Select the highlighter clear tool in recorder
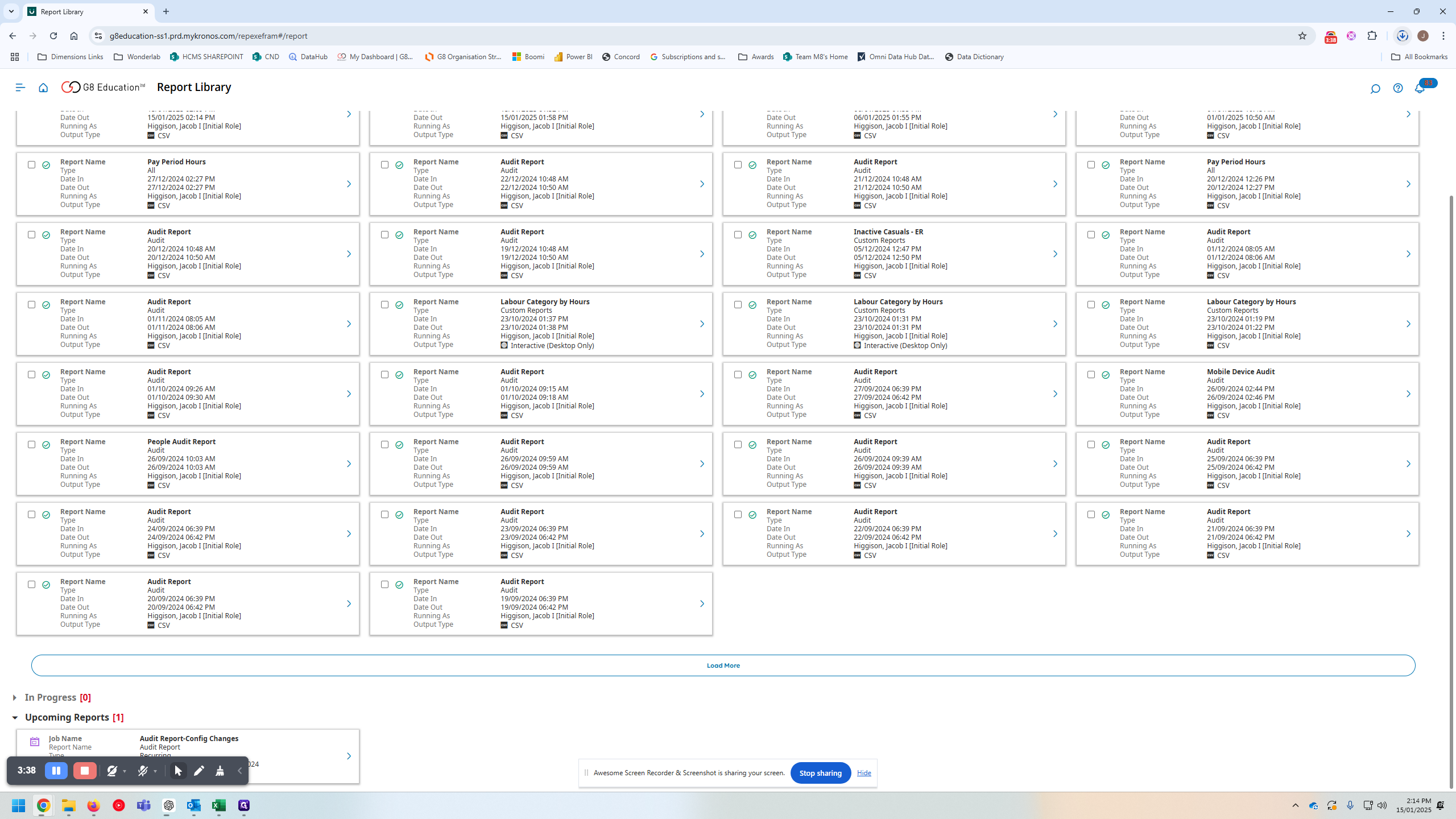 click(220, 771)
